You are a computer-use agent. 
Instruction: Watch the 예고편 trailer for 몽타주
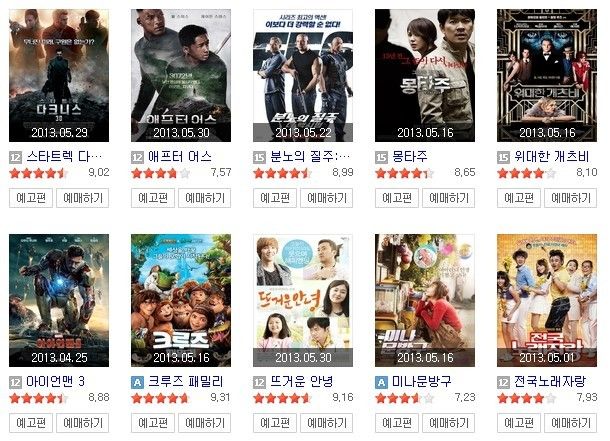[397, 198]
